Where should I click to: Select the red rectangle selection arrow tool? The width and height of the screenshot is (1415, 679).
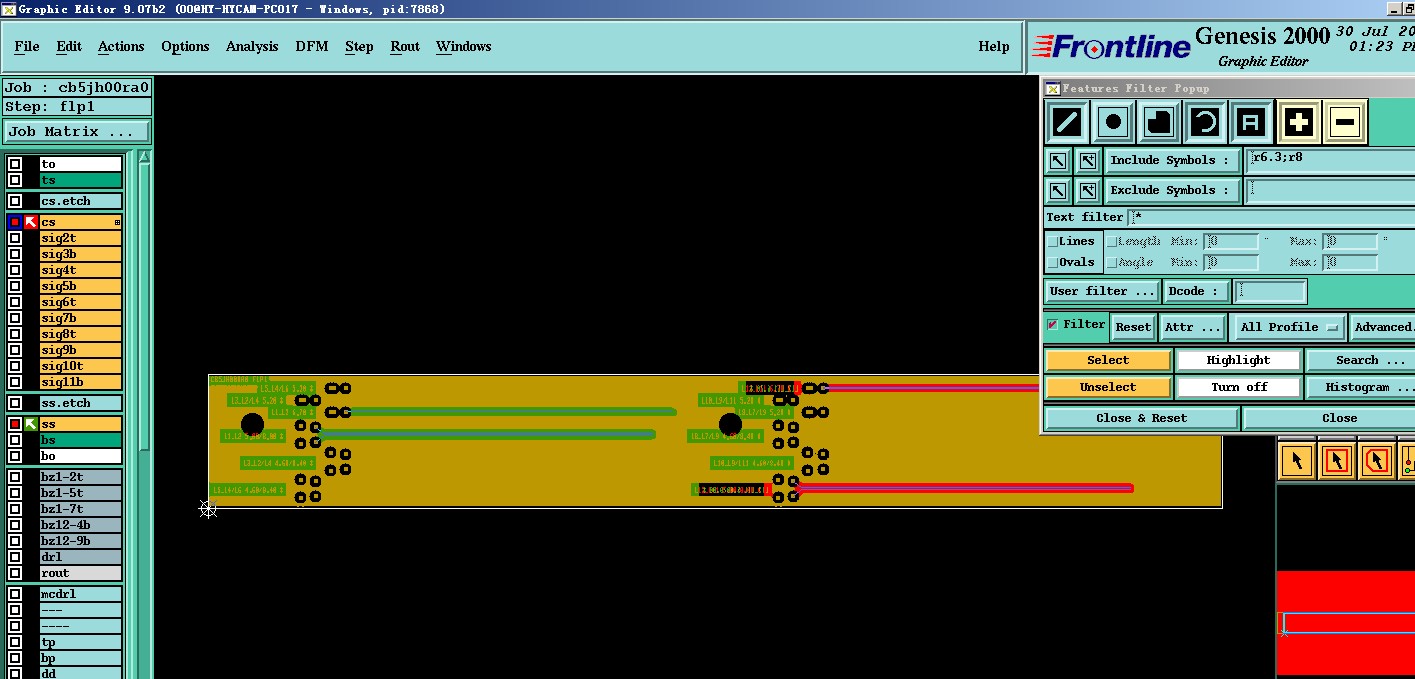click(1337, 461)
